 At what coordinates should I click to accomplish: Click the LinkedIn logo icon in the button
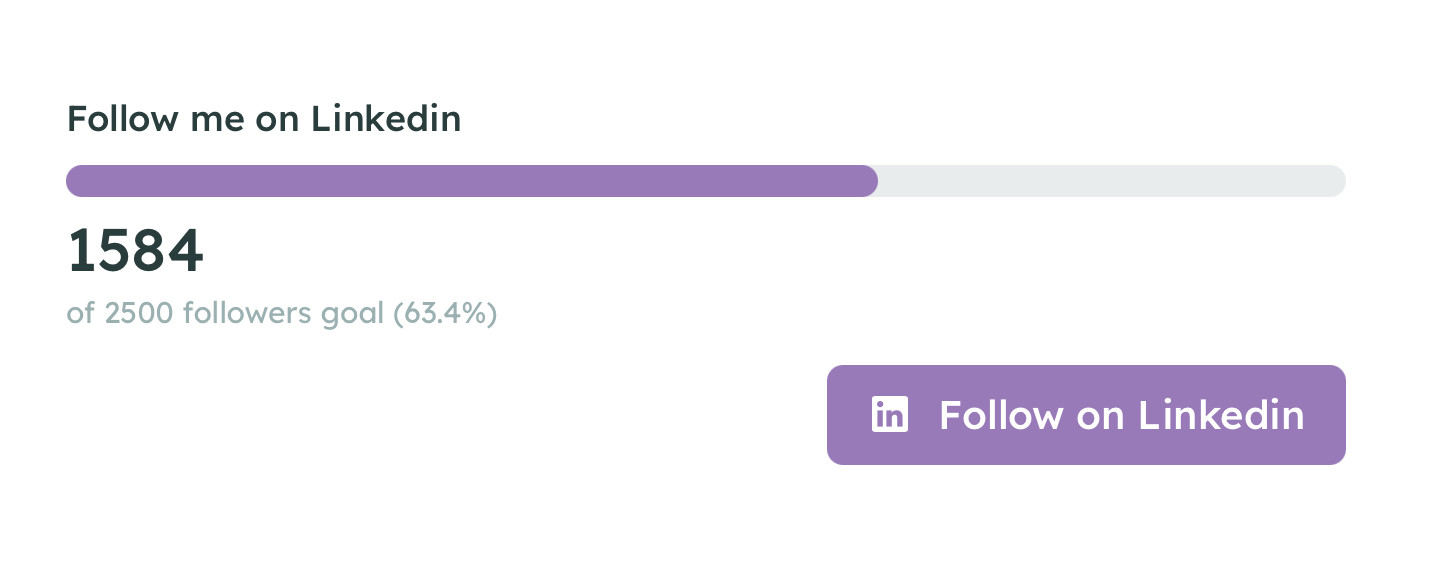pos(889,415)
